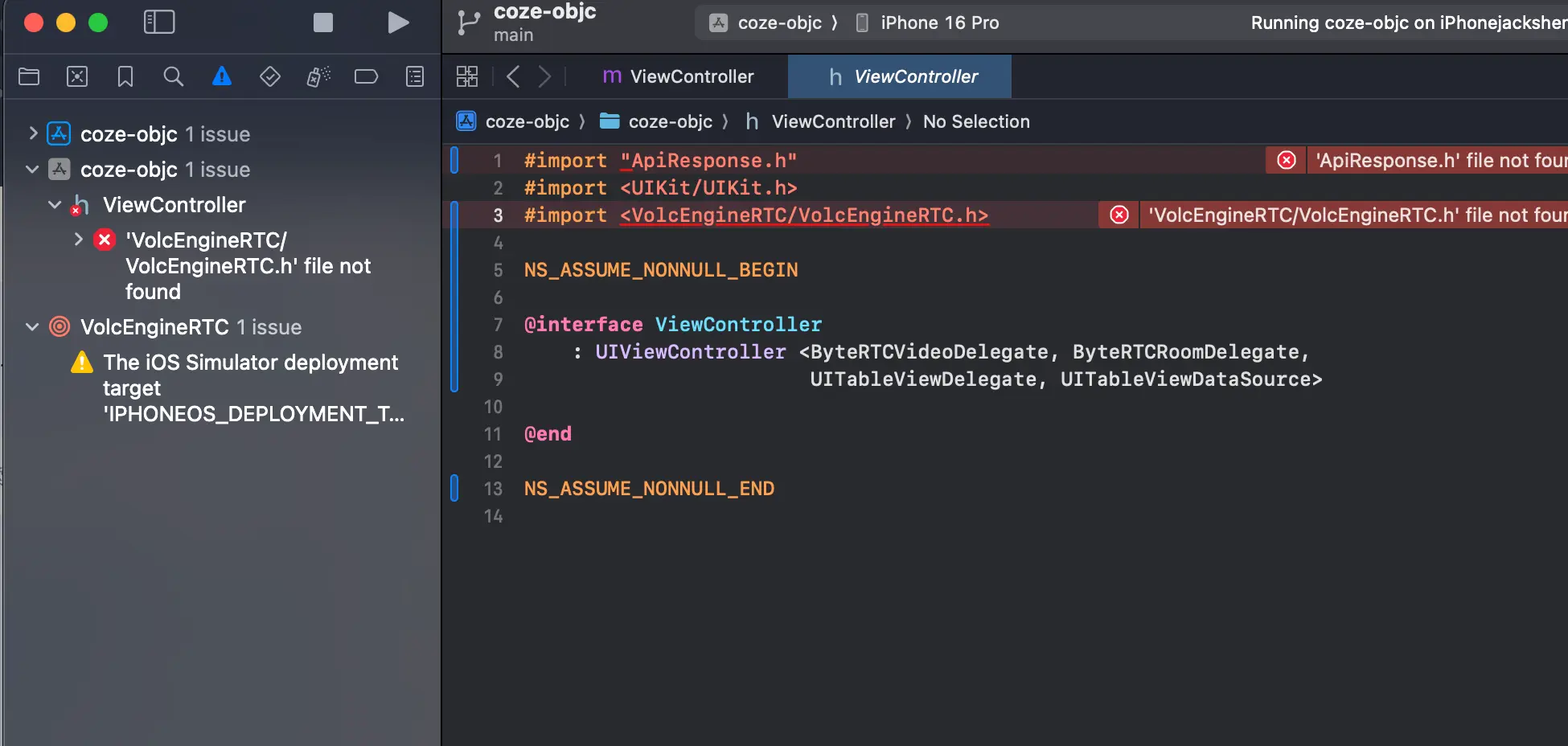The height and width of the screenshot is (746, 1568).
Task: Choose the iPhone 16 Pro run destination
Action: pyautogui.click(x=927, y=23)
